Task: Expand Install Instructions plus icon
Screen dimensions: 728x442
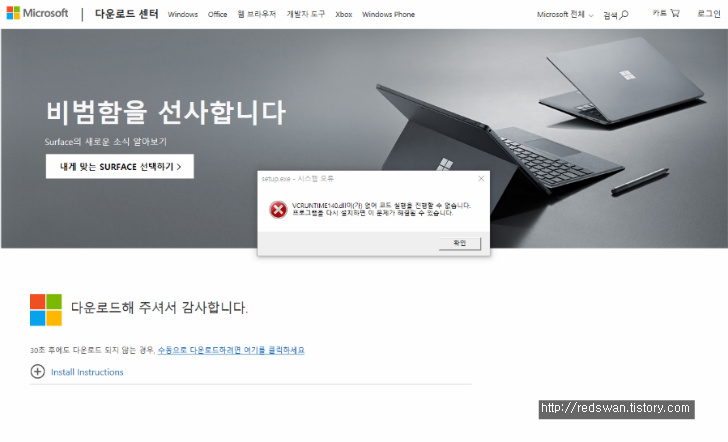Action: 38,371
